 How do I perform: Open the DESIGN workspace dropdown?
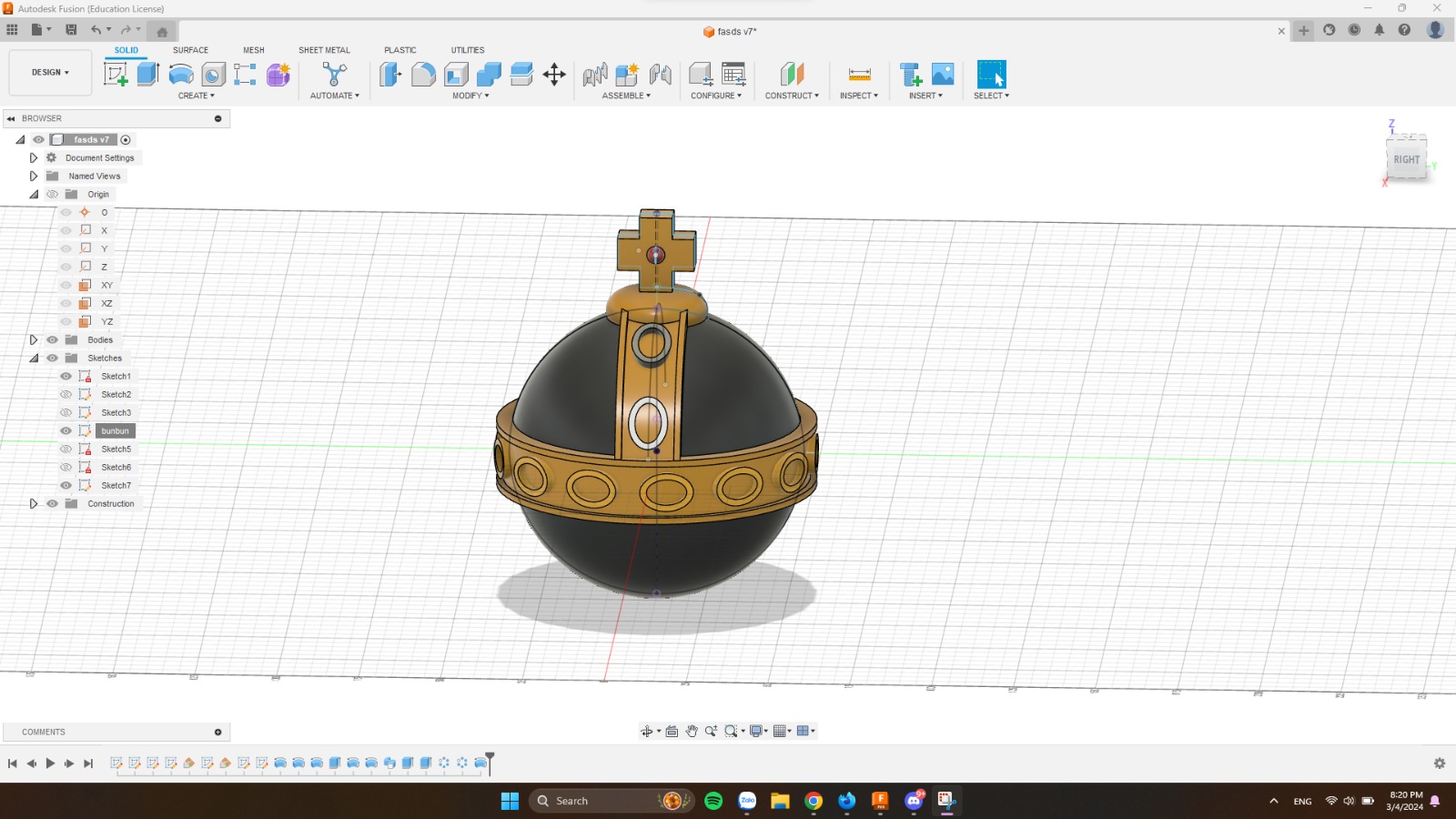[x=50, y=73]
